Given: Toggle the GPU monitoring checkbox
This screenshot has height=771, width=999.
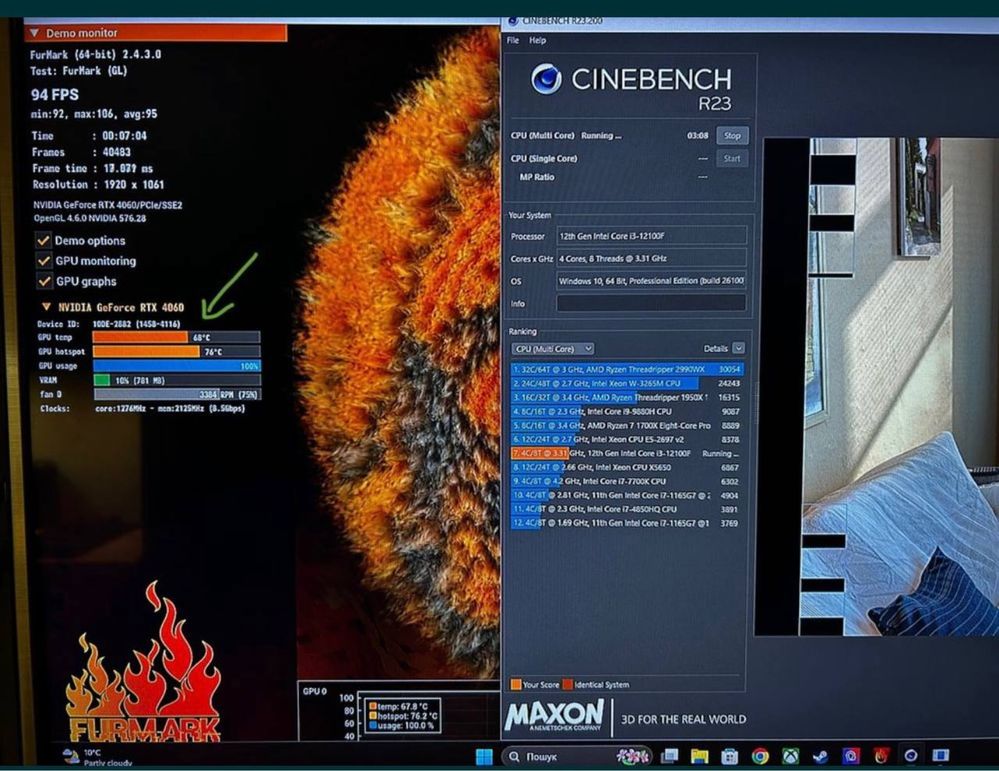Looking at the screenshot, I should point(44,261).
